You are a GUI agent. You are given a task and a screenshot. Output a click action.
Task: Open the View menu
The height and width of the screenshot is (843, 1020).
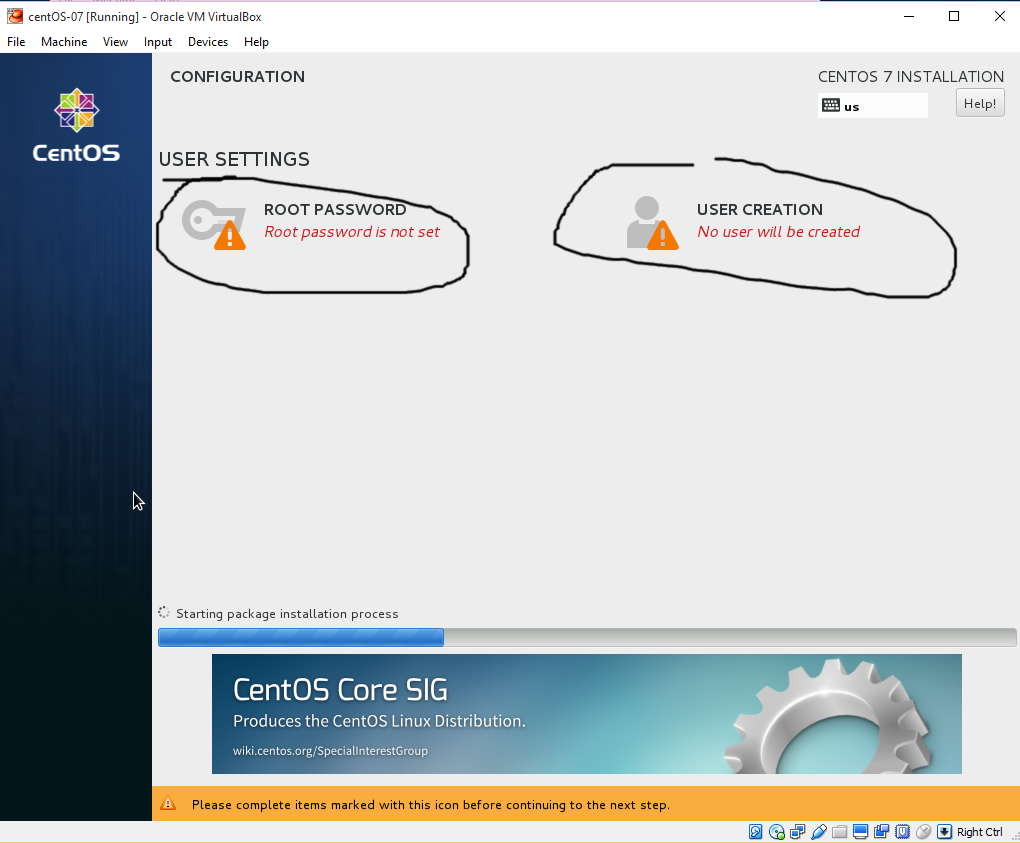pos(115,42)
